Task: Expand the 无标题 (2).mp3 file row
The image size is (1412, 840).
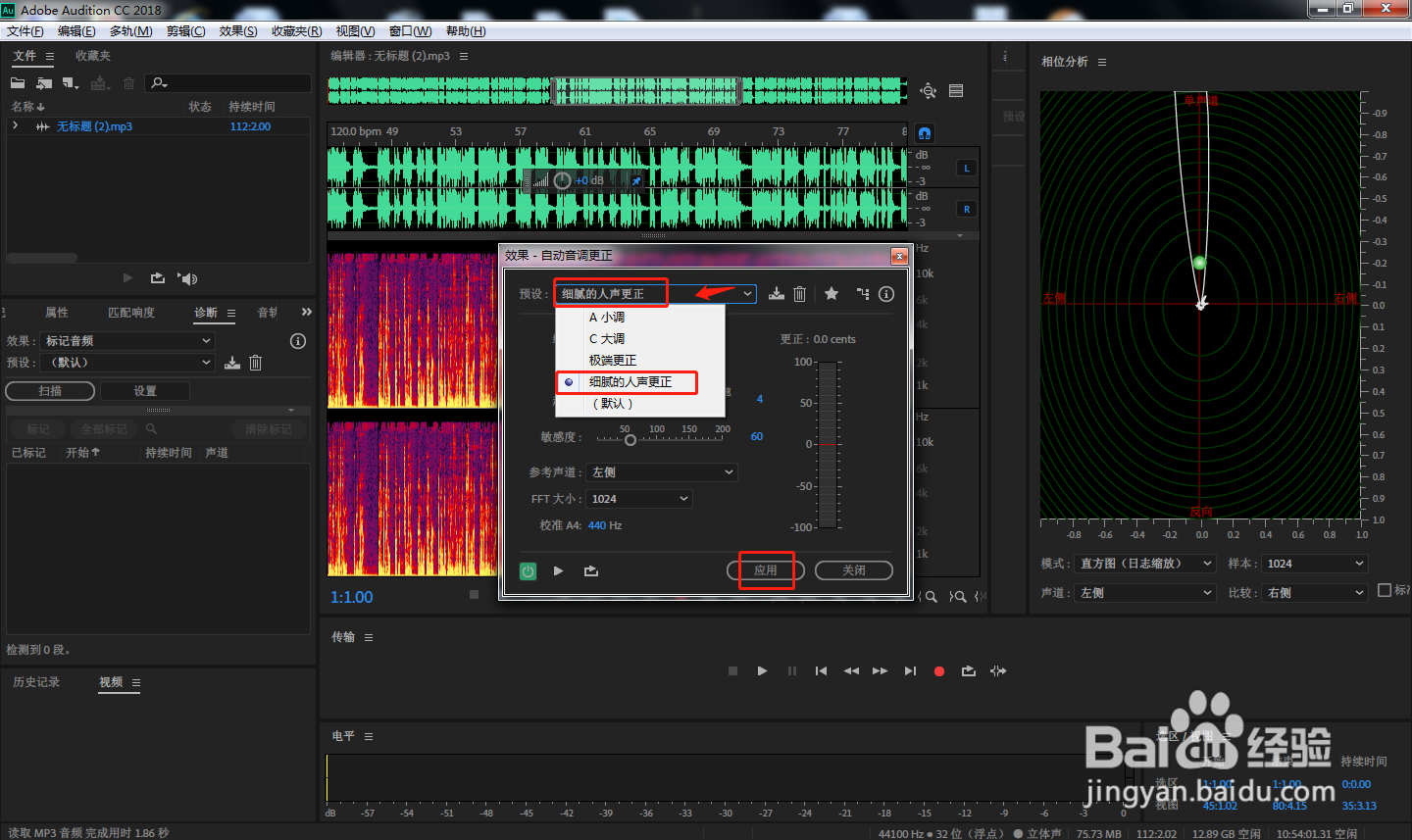Action: (15, 126)
